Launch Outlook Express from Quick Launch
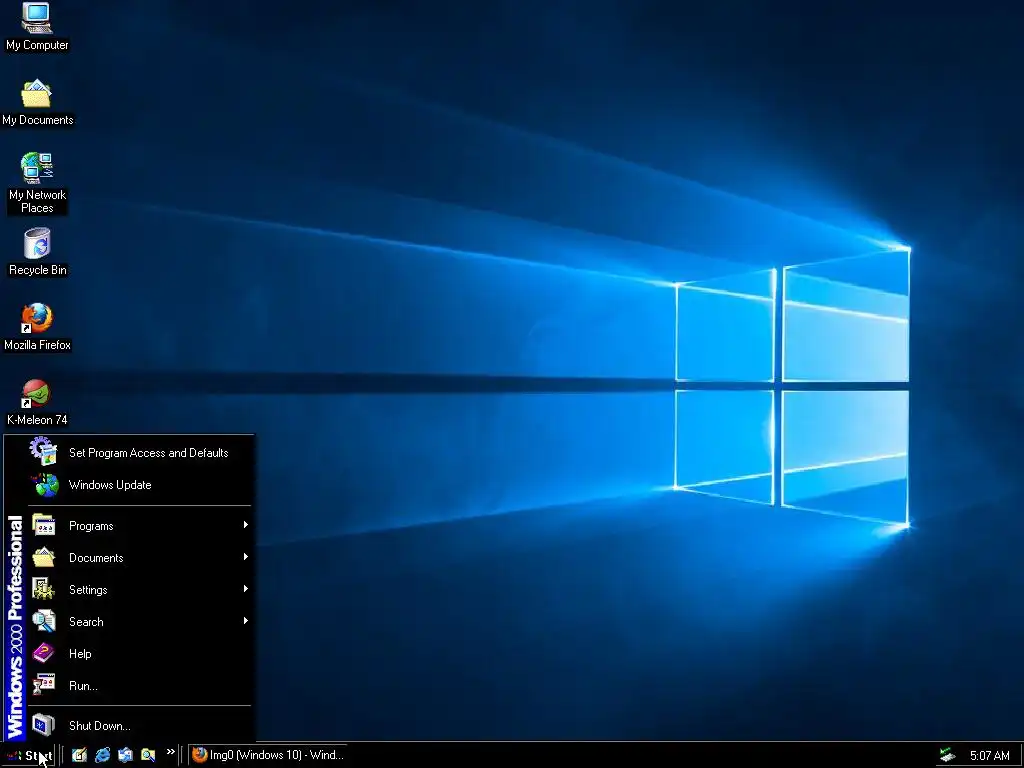Image resolution: width=1024 pixels, height=768 pixels. pos(125,755)
